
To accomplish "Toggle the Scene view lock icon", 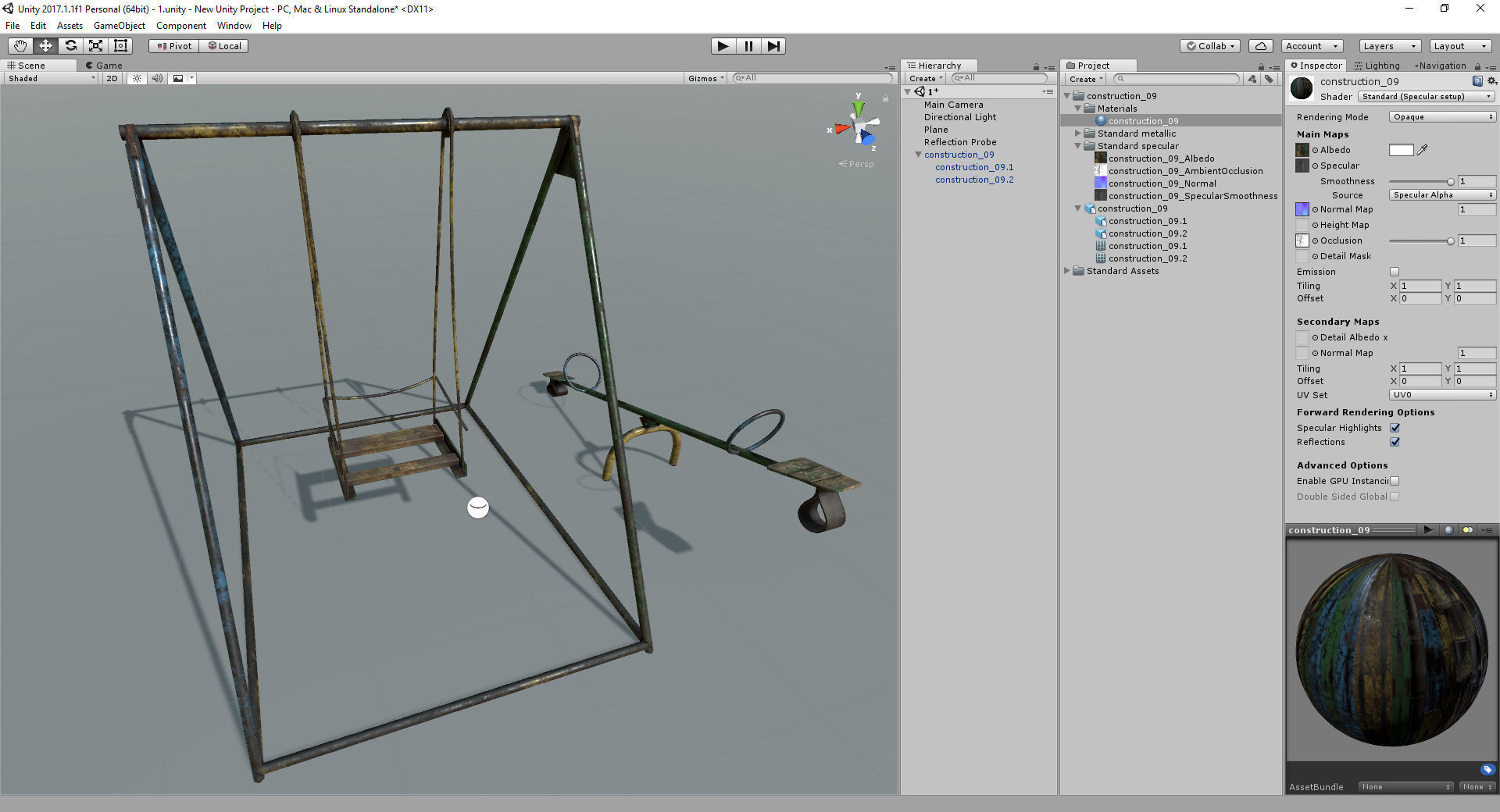I will (885, 98).
